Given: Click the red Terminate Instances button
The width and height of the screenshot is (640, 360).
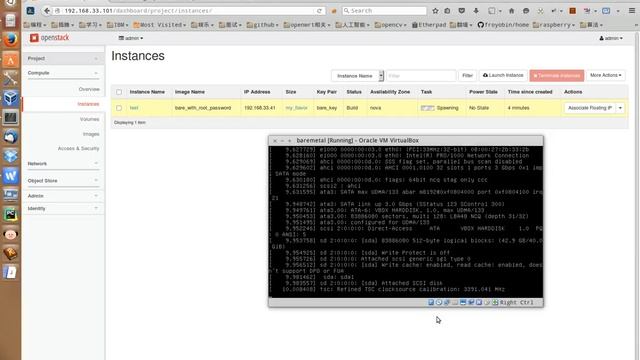Looking at the screenshot, I should coord(557,76).
